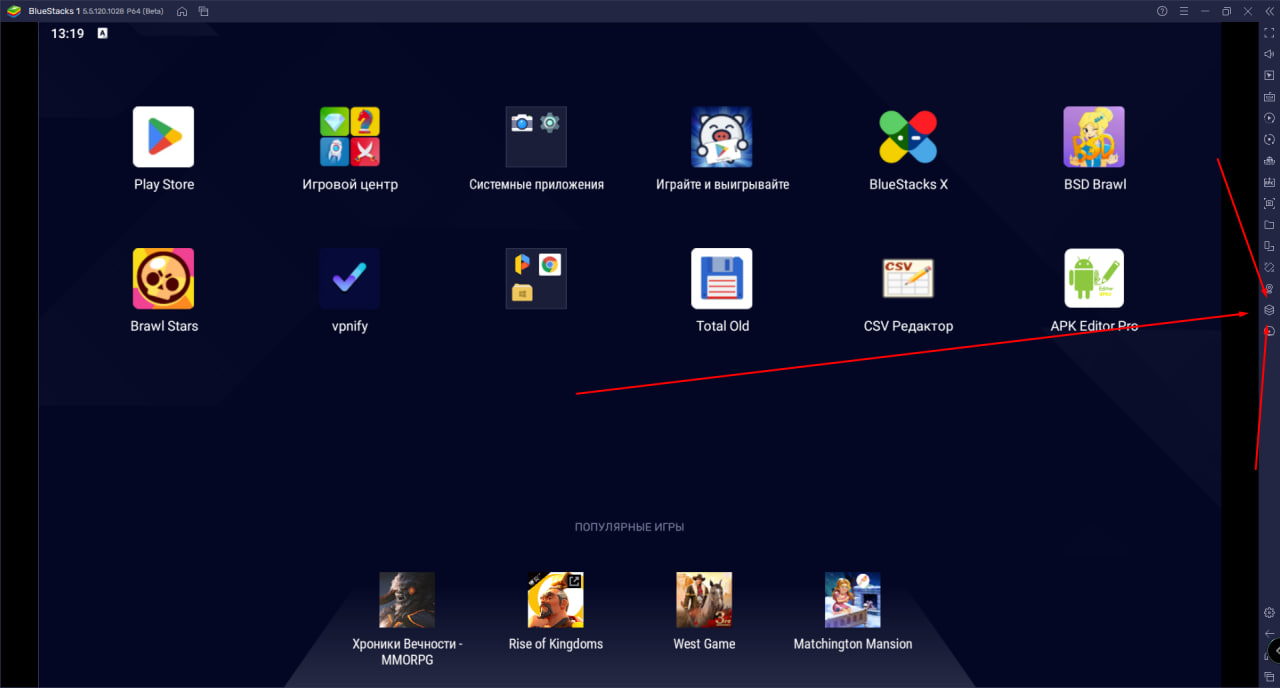1280x688 pixels.
Task: Click the 13:19 clock text
Action: 67,33
